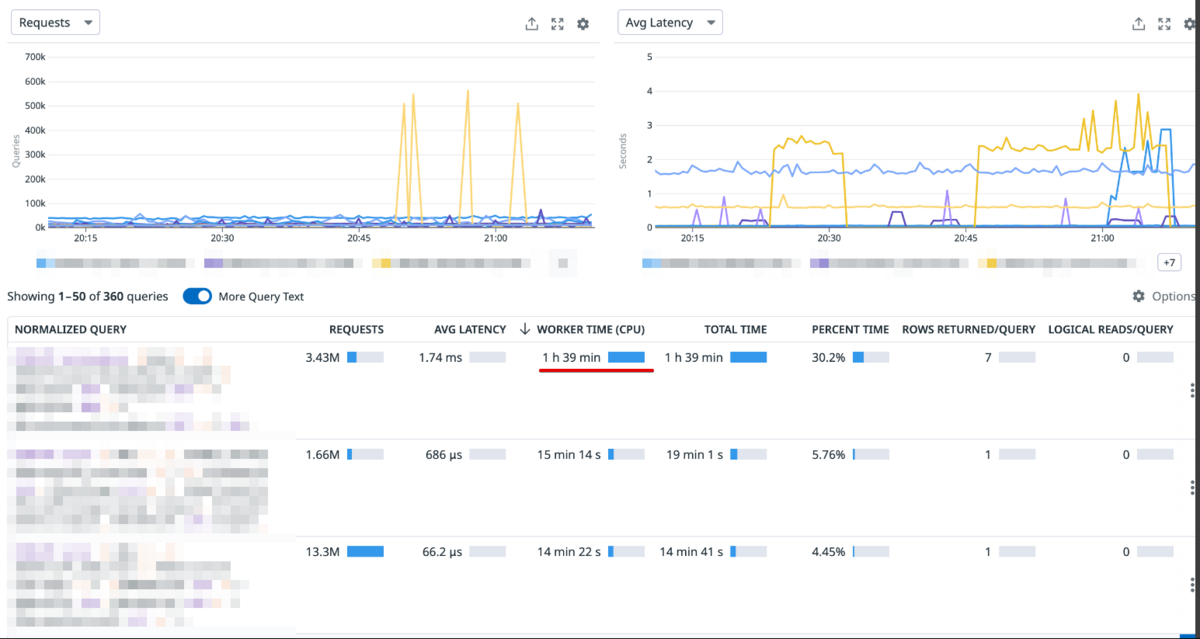
Task: Sort the table by Percent Time
Action: point(850,329)
